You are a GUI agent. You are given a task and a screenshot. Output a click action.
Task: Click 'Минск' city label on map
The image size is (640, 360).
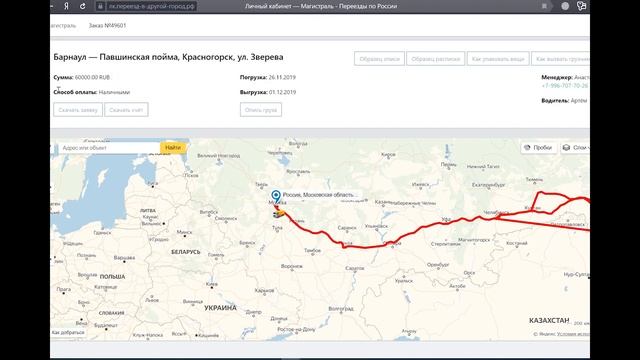click(x=184, y=232)
